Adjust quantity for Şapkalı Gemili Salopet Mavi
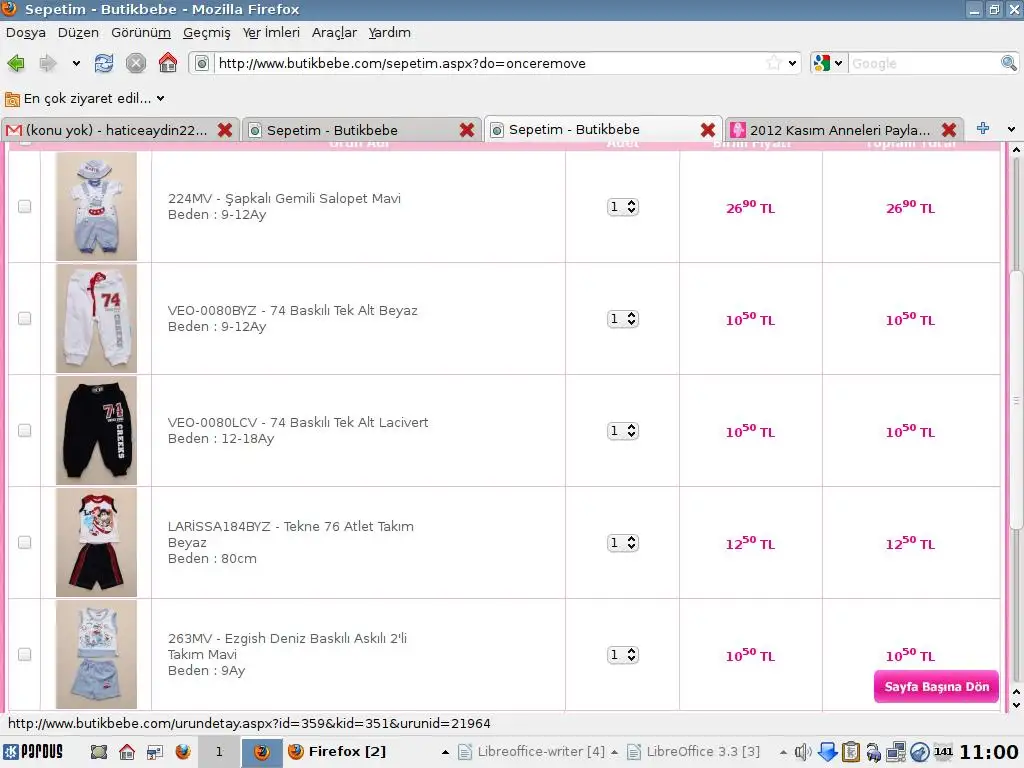 (622, 207)
